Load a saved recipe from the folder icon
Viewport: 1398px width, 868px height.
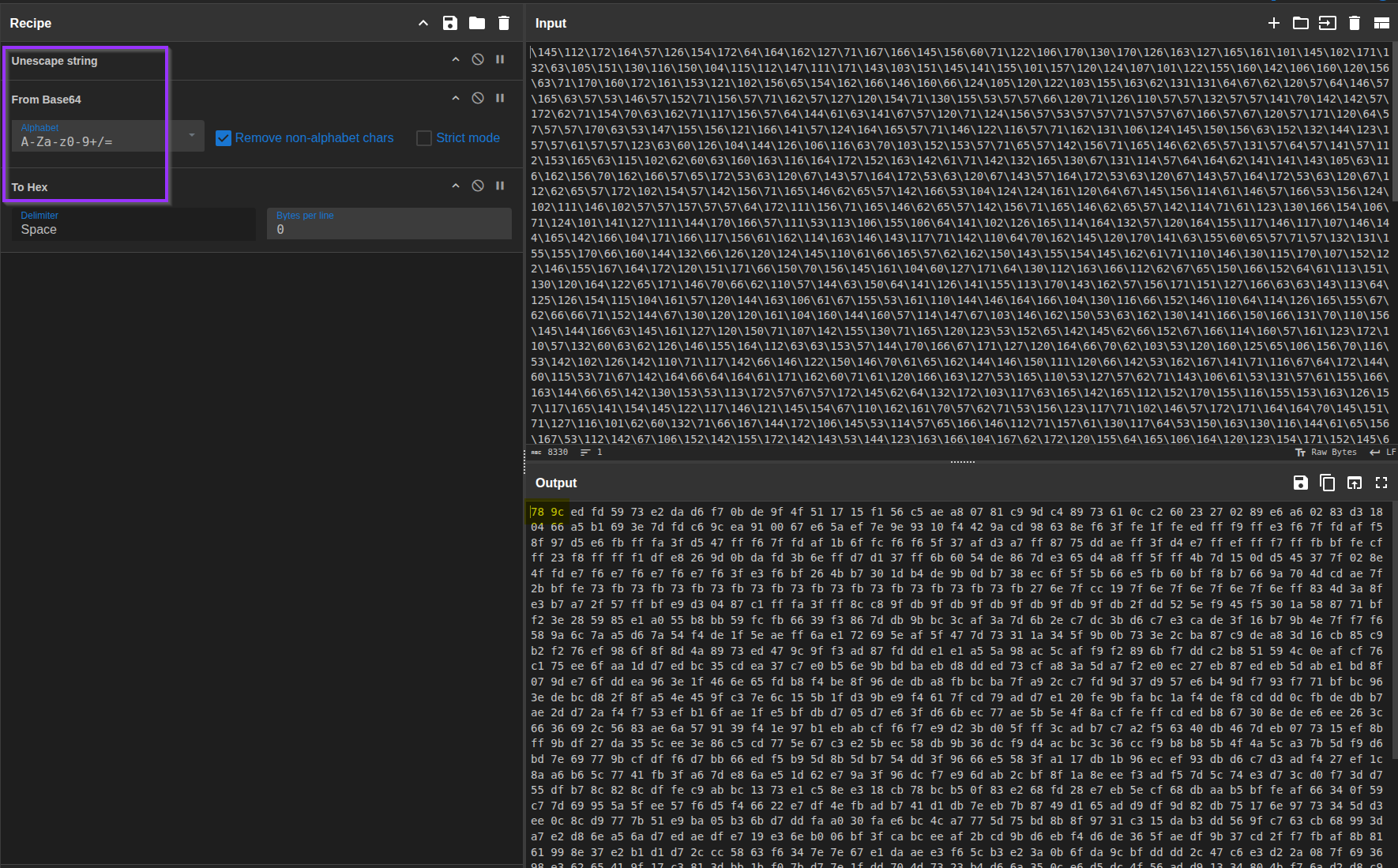[477, 23]
